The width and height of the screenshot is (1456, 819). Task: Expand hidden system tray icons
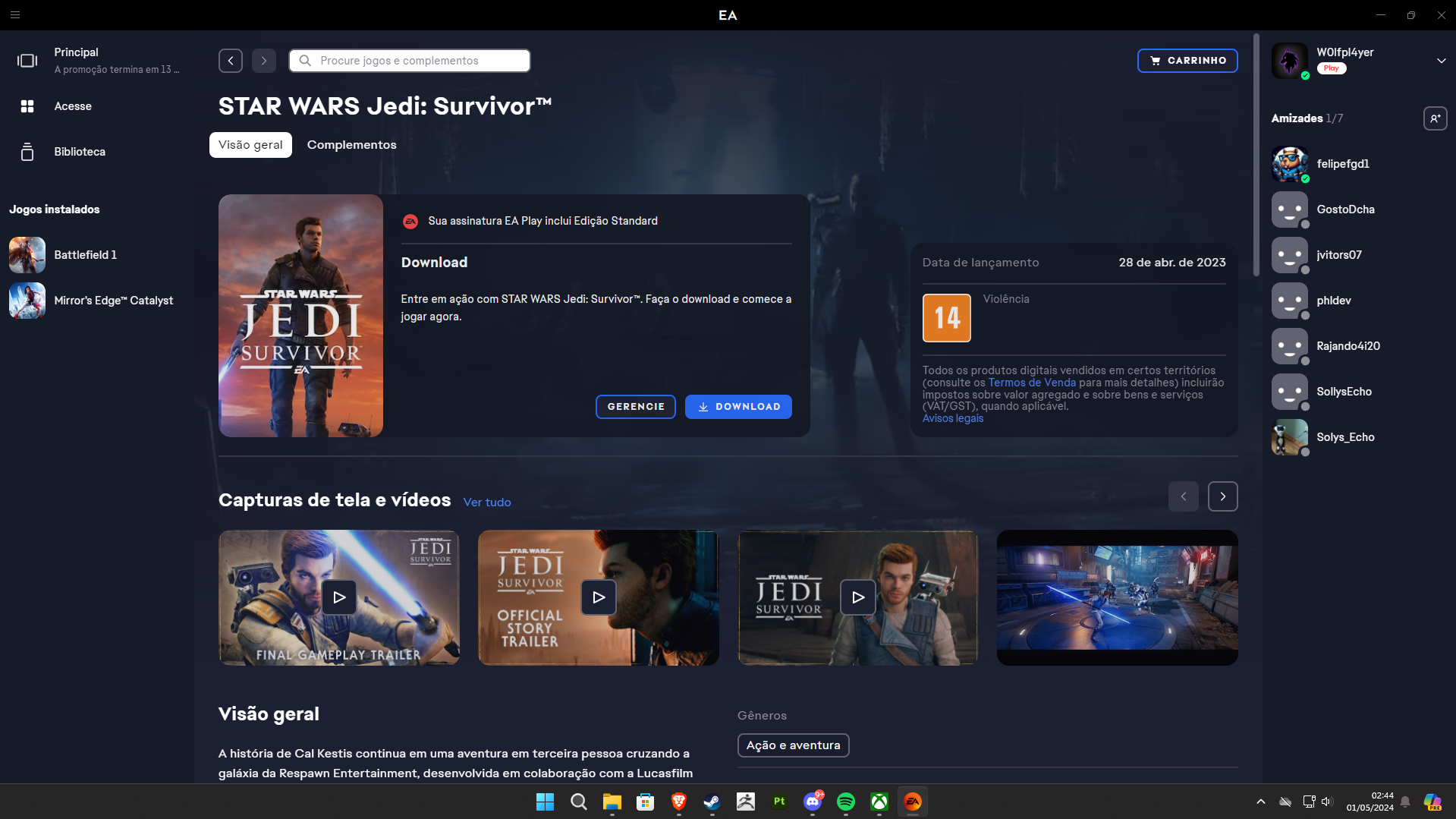click(x=1260, y=802)
